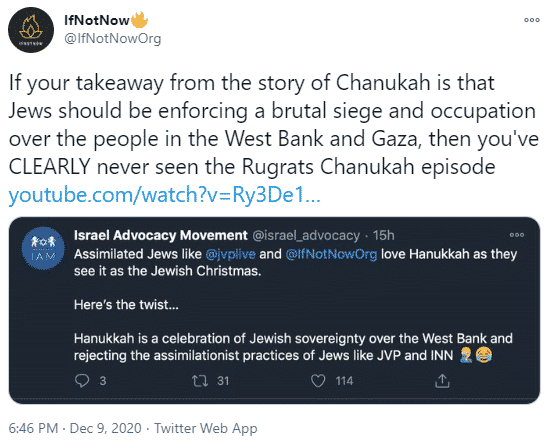Click the share icon on quoted tweet
Viewport: 550px width, 448px height.
(x=442, y=381)
